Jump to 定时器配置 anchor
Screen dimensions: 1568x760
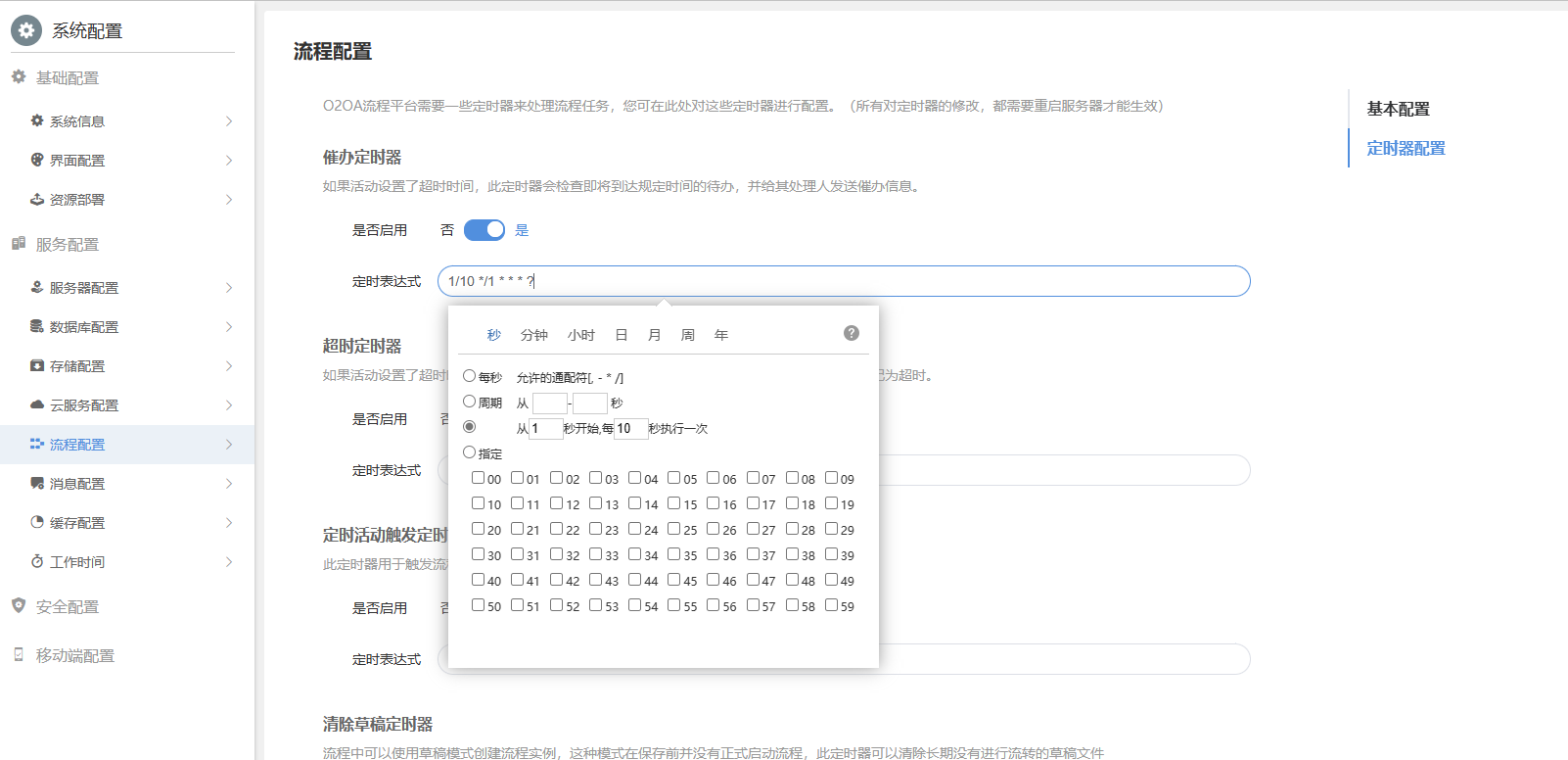pos(1407,148)
